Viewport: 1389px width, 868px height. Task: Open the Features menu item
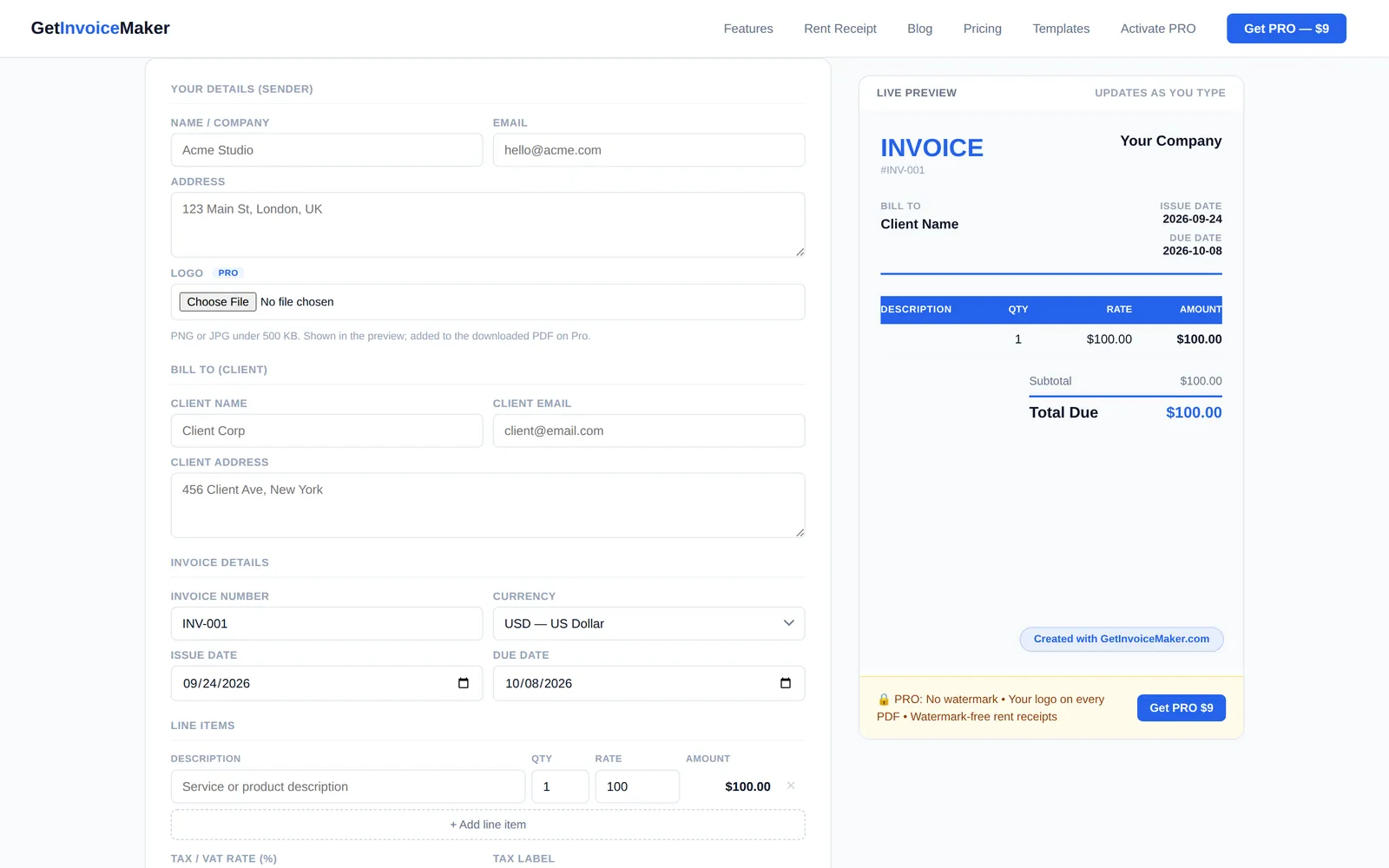tap(748, 29)
